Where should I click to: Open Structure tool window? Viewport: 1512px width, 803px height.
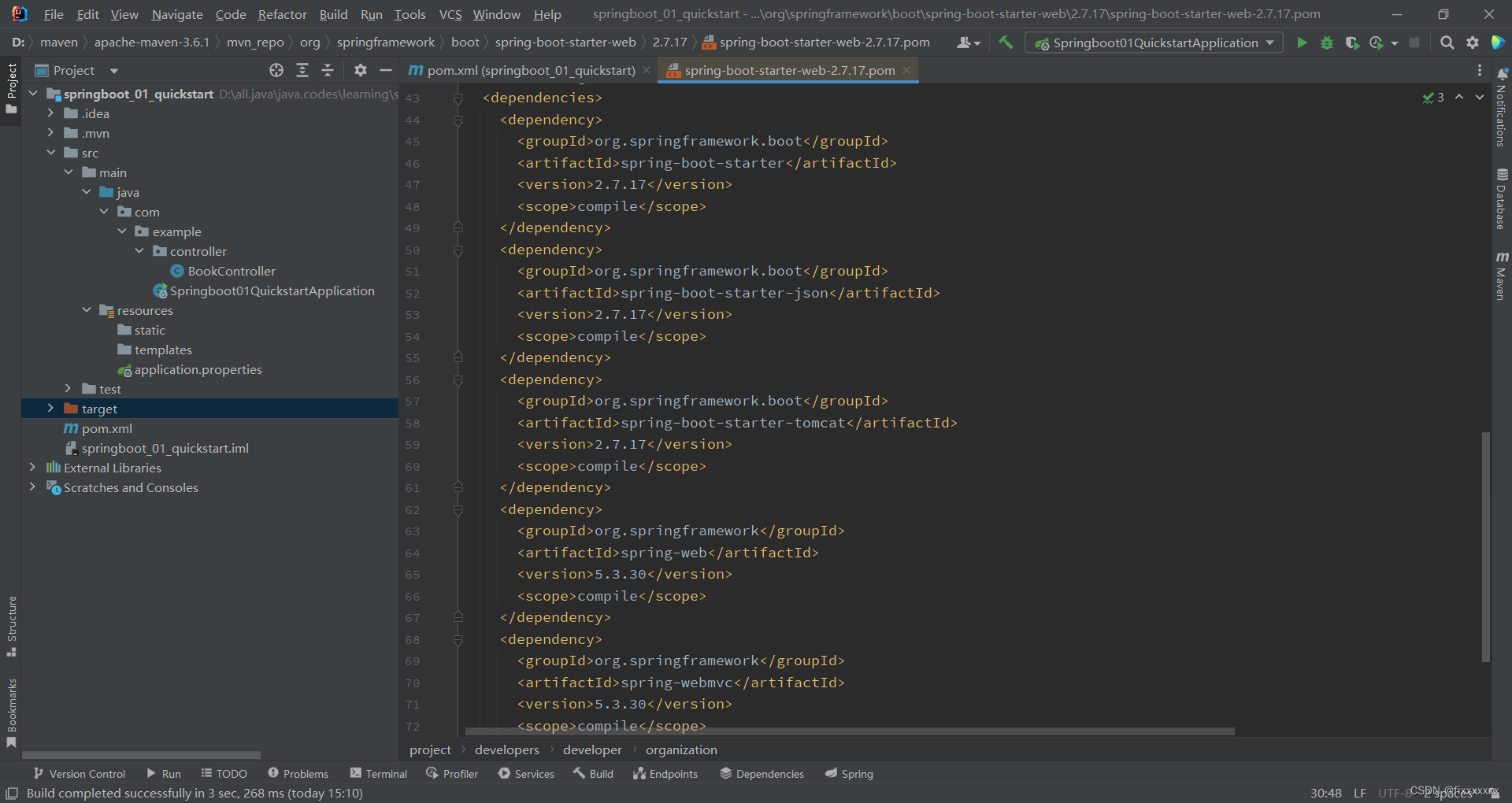click(x=11, y=627)
